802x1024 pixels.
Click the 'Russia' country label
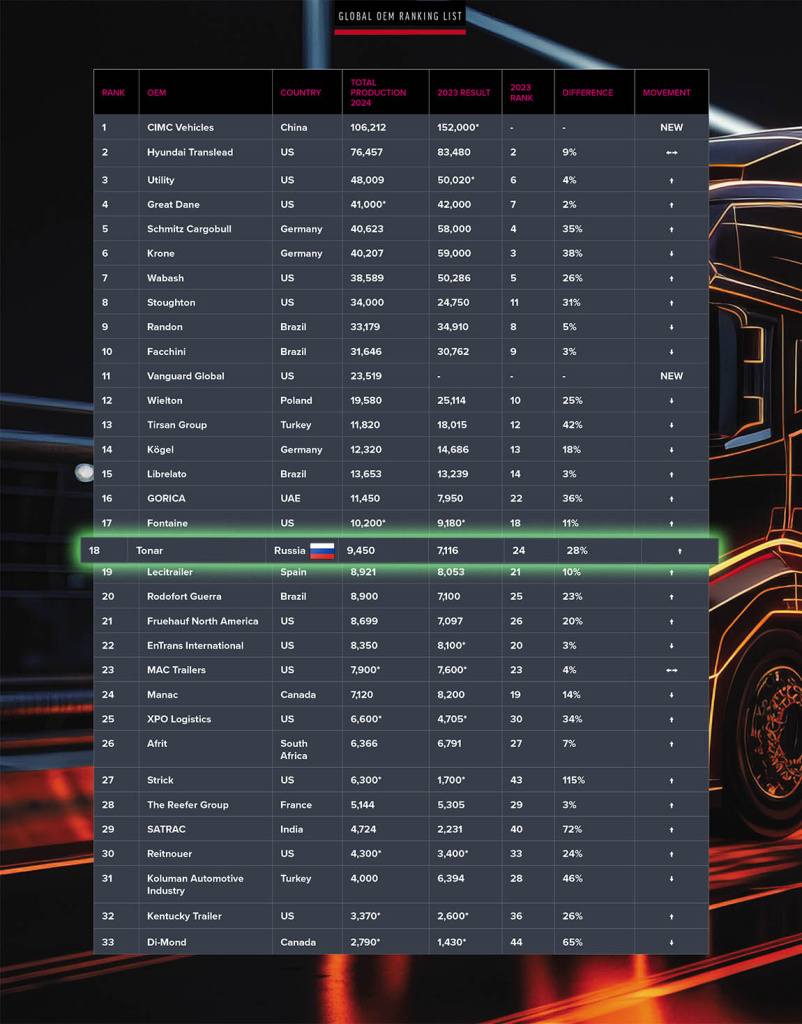pyautogui.click(x=289, y=551)
